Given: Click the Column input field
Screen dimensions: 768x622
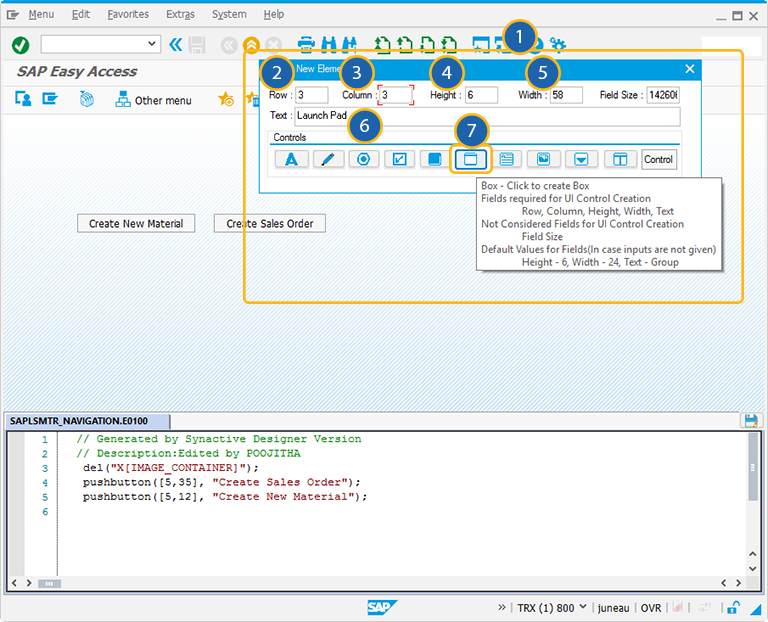Looking at the screenshot, I should click(x=396, y=95).
